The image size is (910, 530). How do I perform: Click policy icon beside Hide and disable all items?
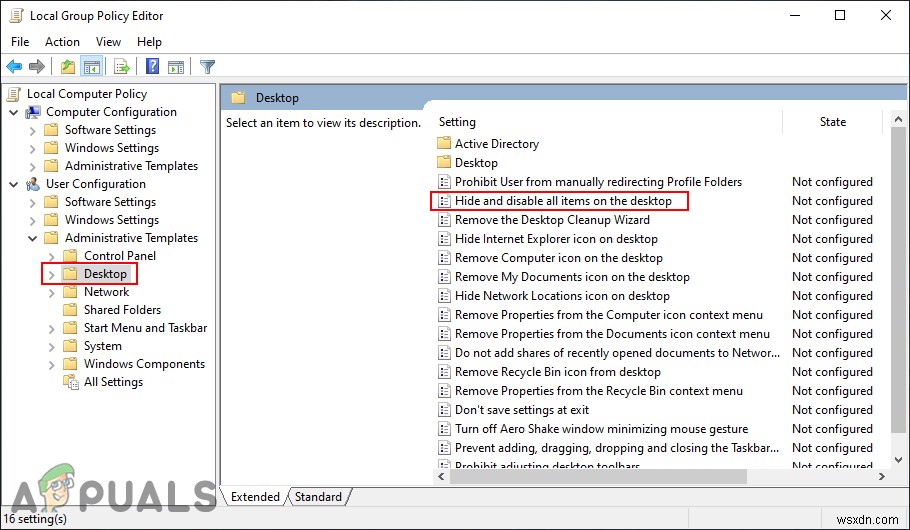(x=444, y=201)
